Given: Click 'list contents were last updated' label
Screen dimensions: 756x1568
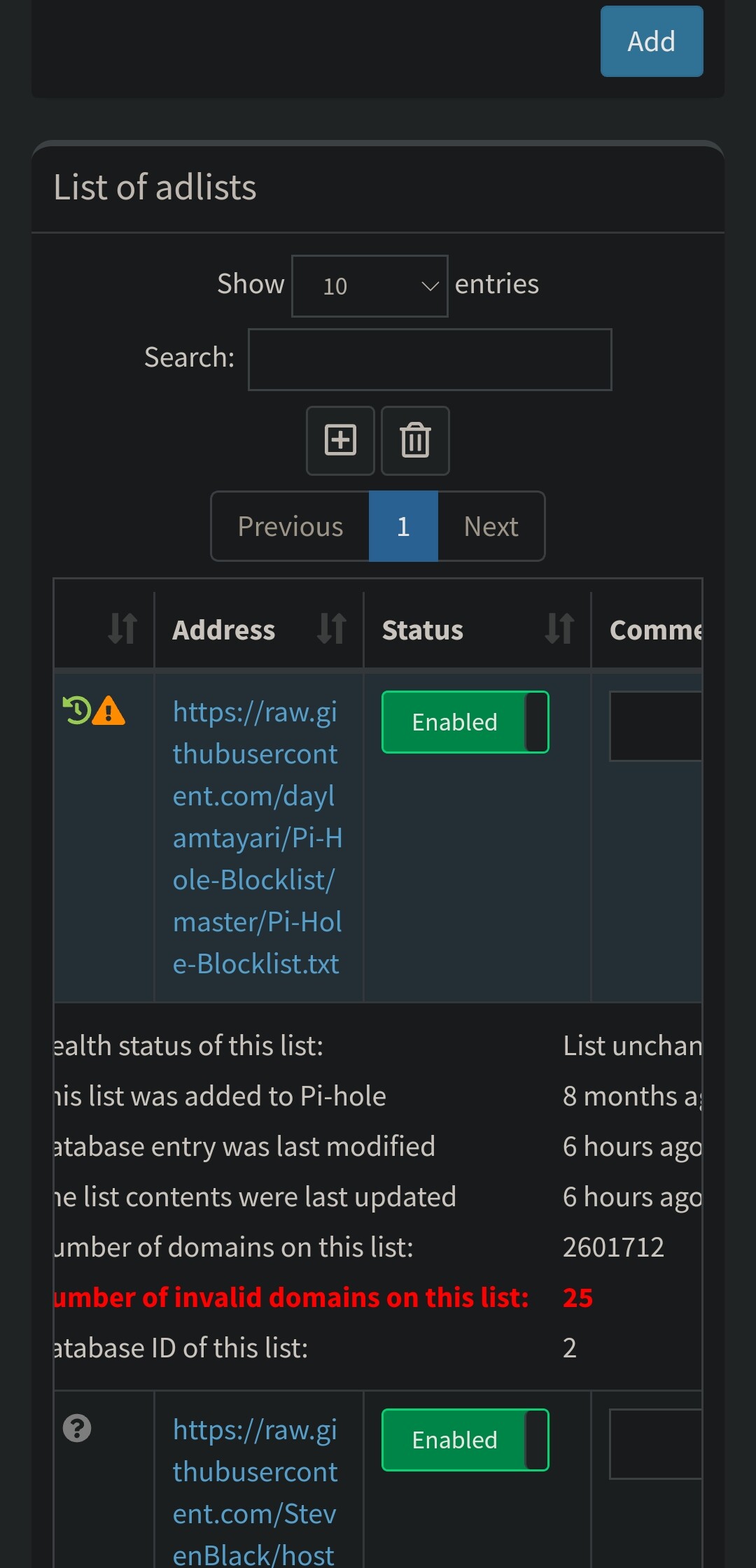Looking at the screenshot, I should pos(255,1196).
